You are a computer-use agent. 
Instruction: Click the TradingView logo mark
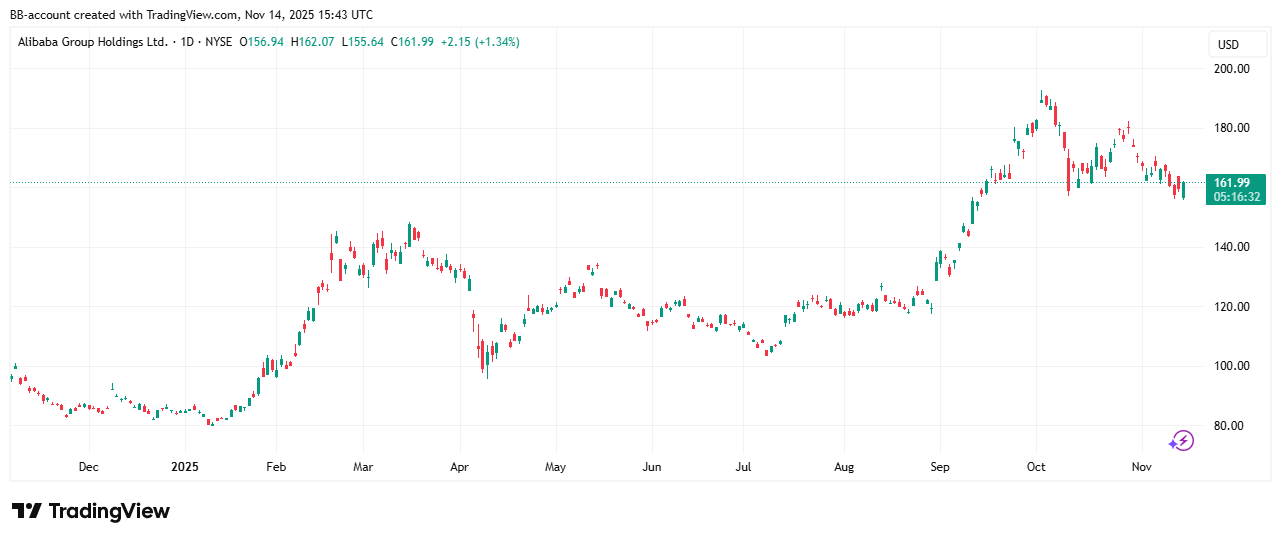pyautogui.click(x=27, y=511)
